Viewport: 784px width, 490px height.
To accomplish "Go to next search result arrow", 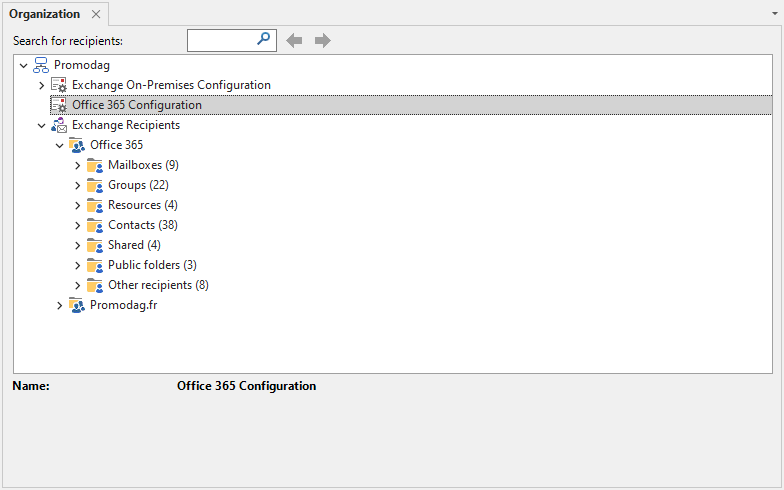I will tap(322, 40).
